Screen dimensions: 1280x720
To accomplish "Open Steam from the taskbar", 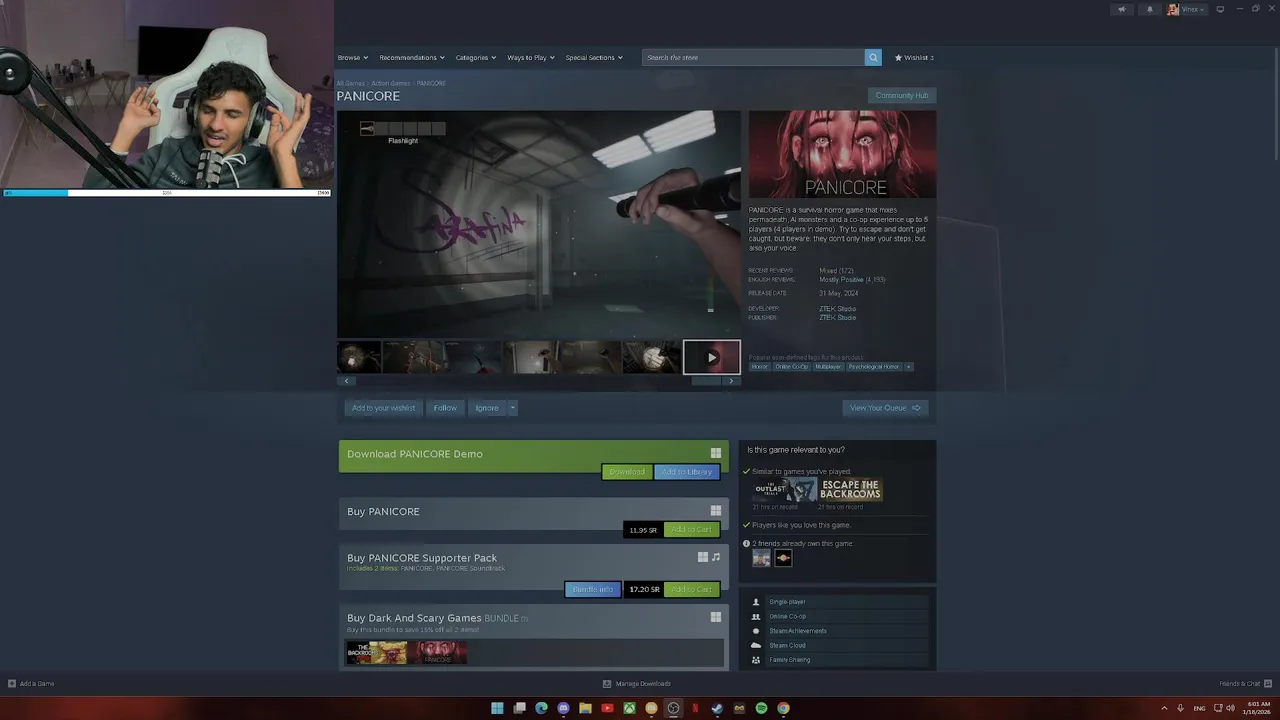I will tap(717, 708).
